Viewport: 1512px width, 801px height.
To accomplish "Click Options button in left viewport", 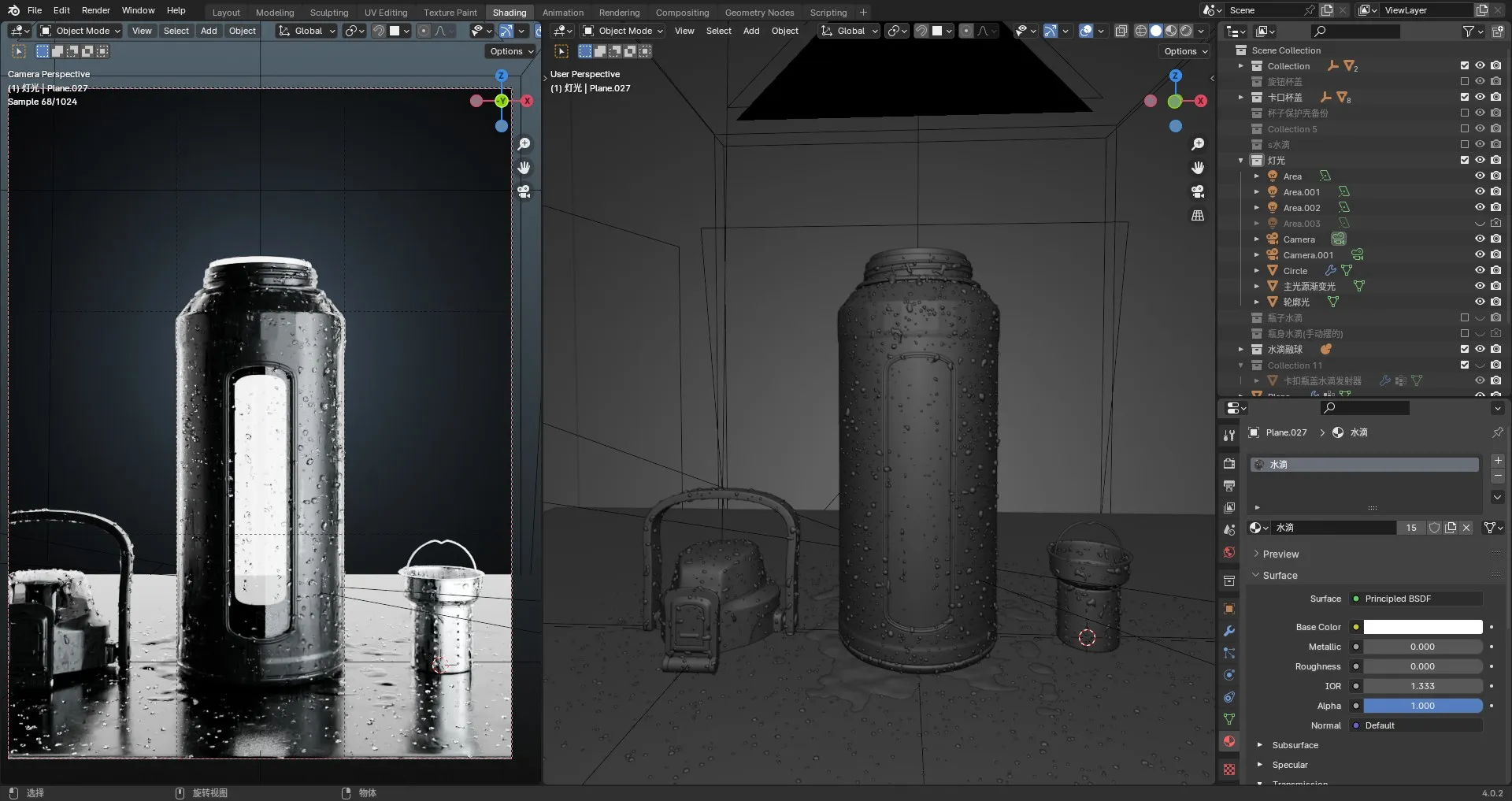I will (x=511, y=51).
